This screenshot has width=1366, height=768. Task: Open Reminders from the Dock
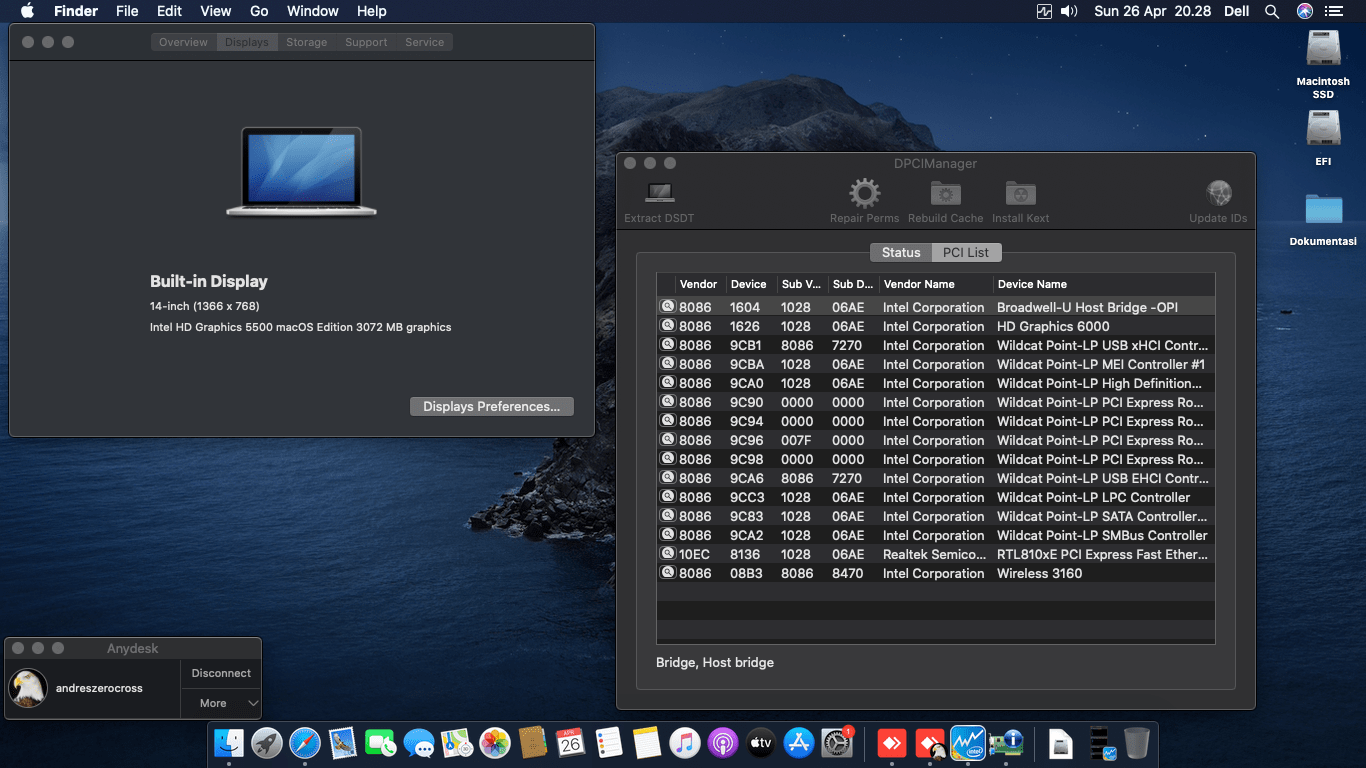point(609,743)
